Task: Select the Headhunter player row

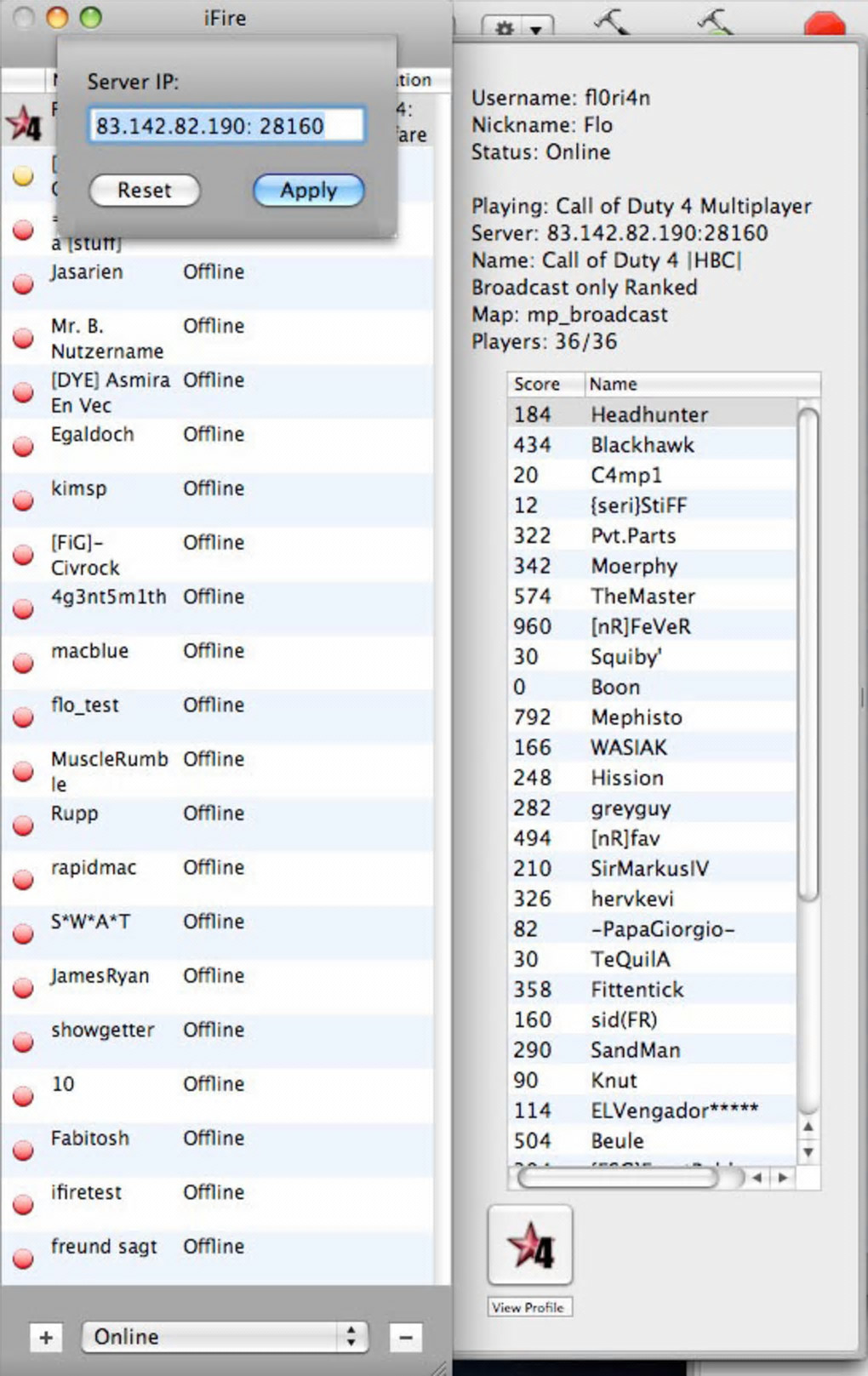Action: [652, 414]
